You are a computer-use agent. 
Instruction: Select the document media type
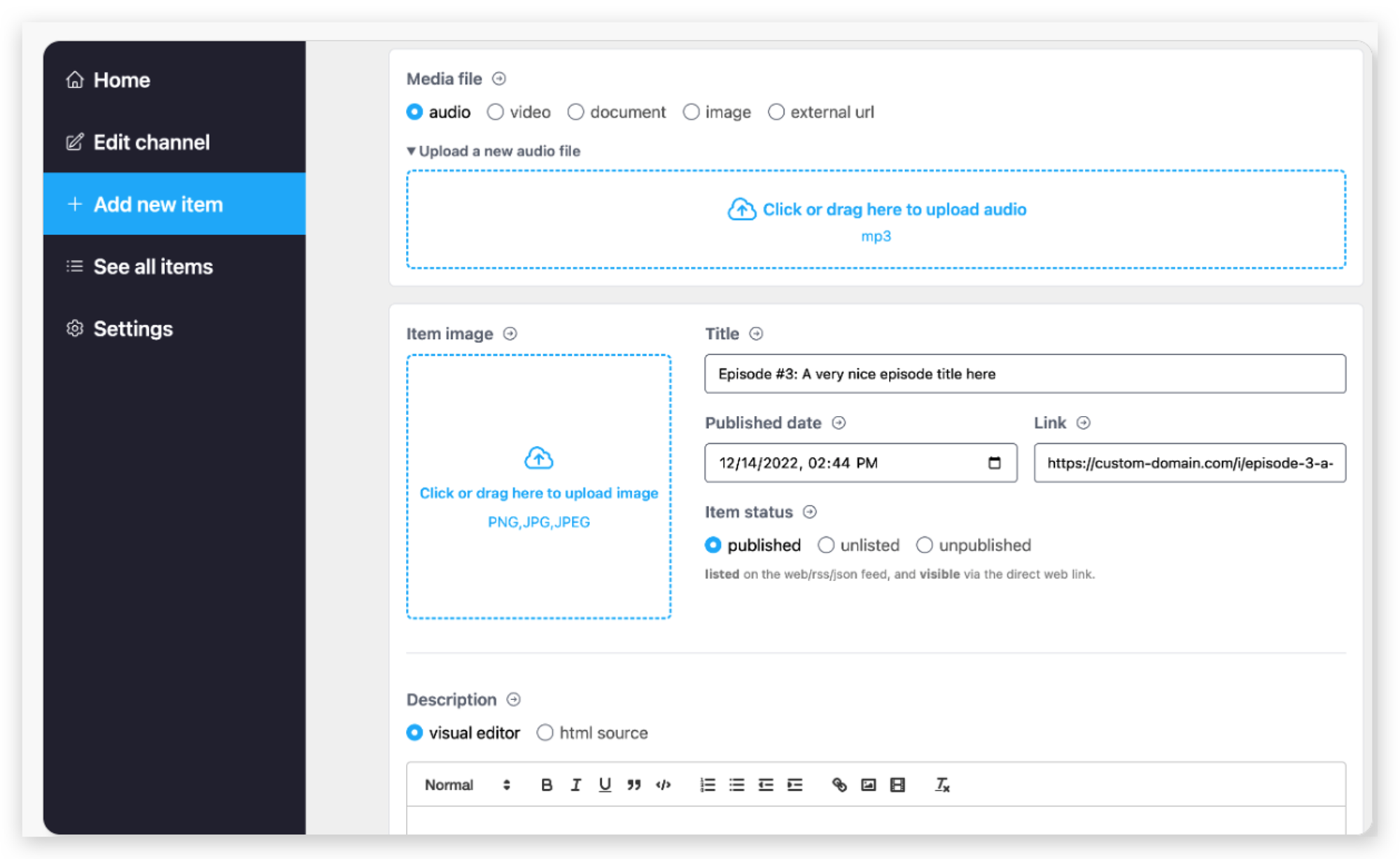tap(575, 112)
